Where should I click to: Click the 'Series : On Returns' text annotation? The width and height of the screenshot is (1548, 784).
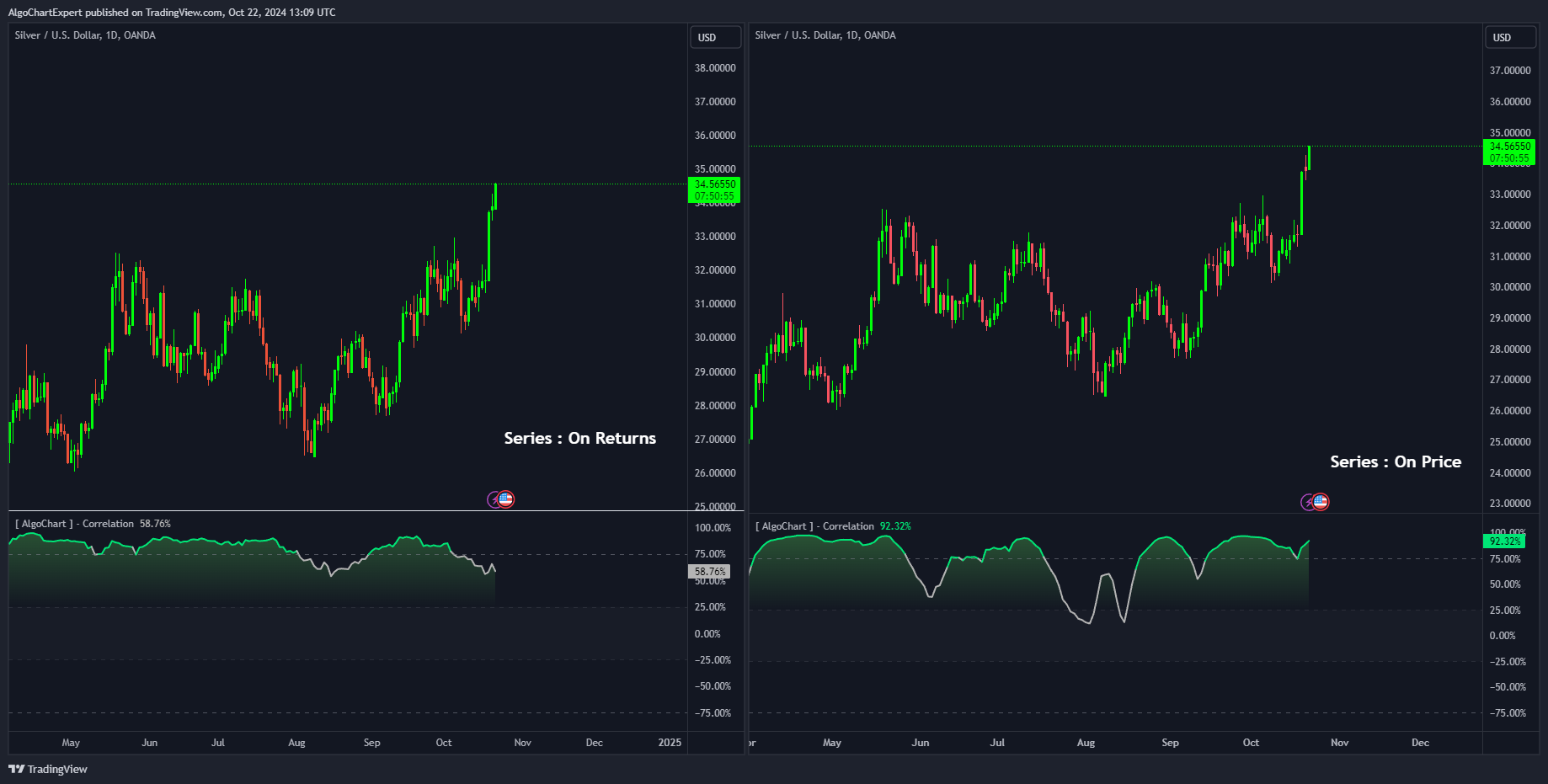[579, 438]
